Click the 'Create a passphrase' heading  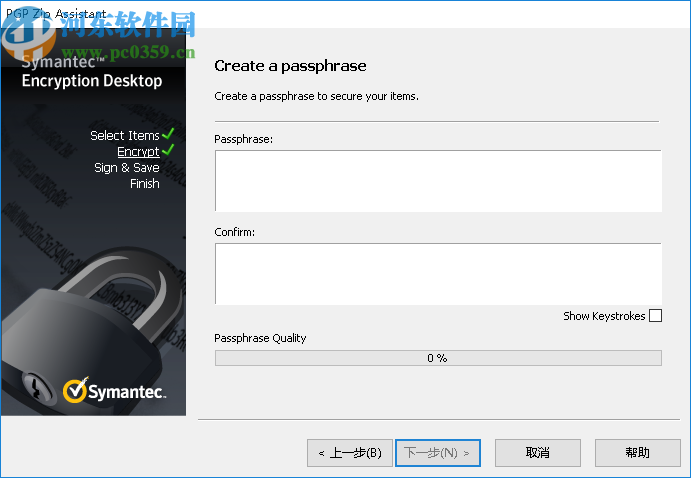pos(290,66)
